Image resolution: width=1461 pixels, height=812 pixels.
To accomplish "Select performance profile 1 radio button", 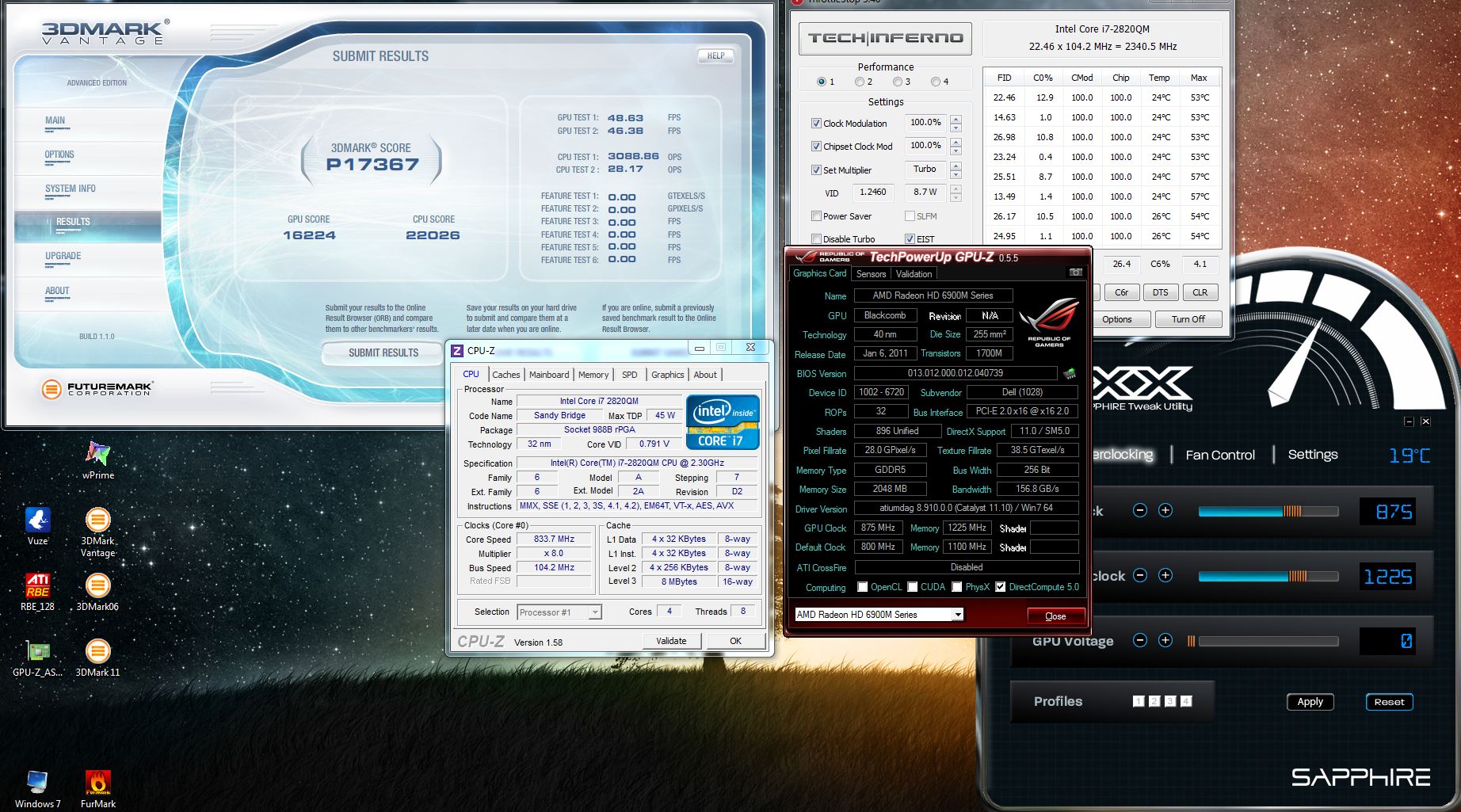I will click(x=821, y=82).
